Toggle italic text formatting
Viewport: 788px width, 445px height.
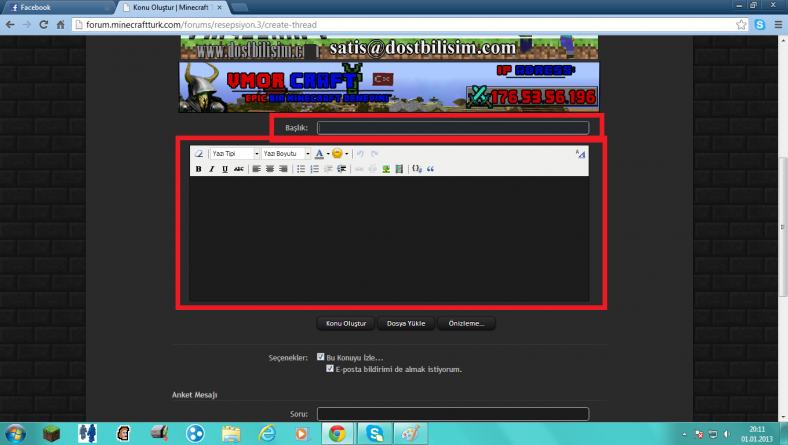pyautogui.click(x=212, y=169)
